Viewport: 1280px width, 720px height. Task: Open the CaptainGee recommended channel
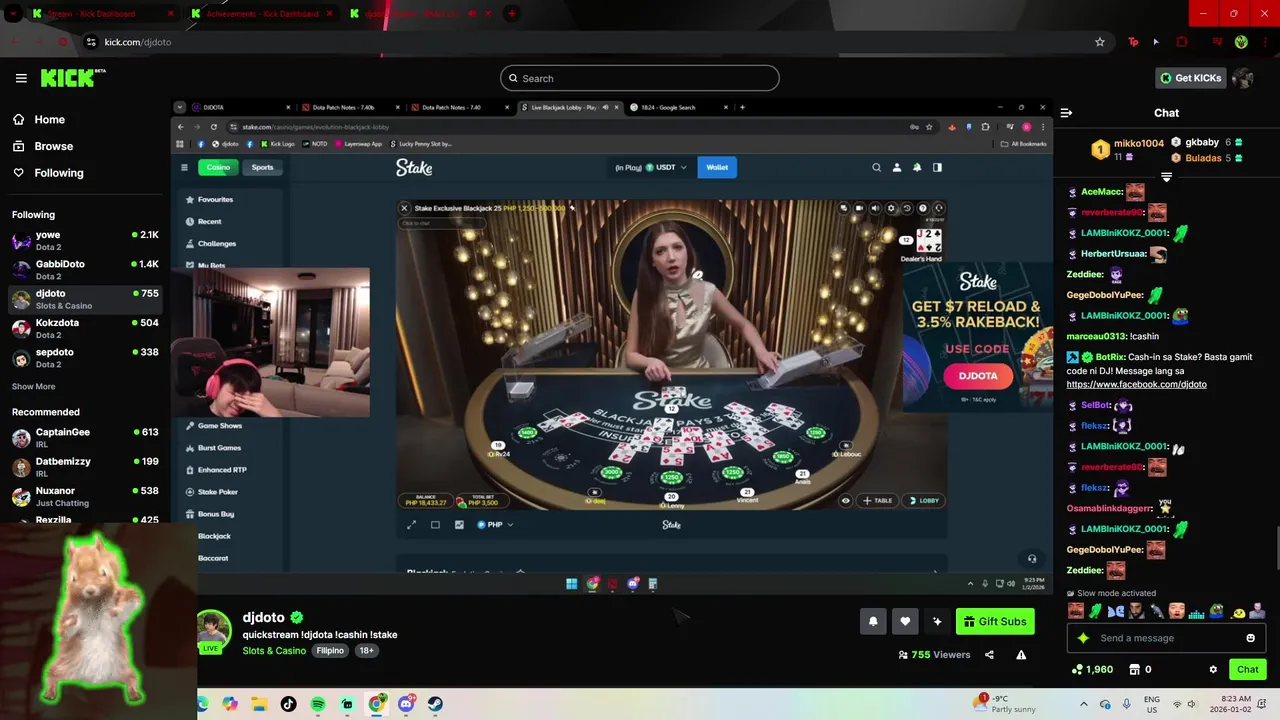(x=86, y=437)
